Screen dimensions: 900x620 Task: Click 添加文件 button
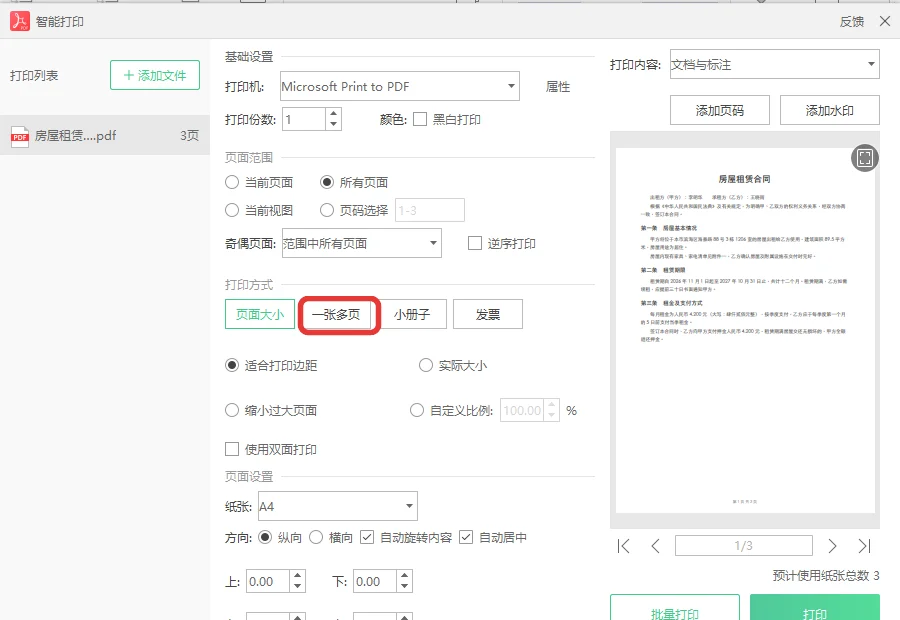click(x=155, y=75)
